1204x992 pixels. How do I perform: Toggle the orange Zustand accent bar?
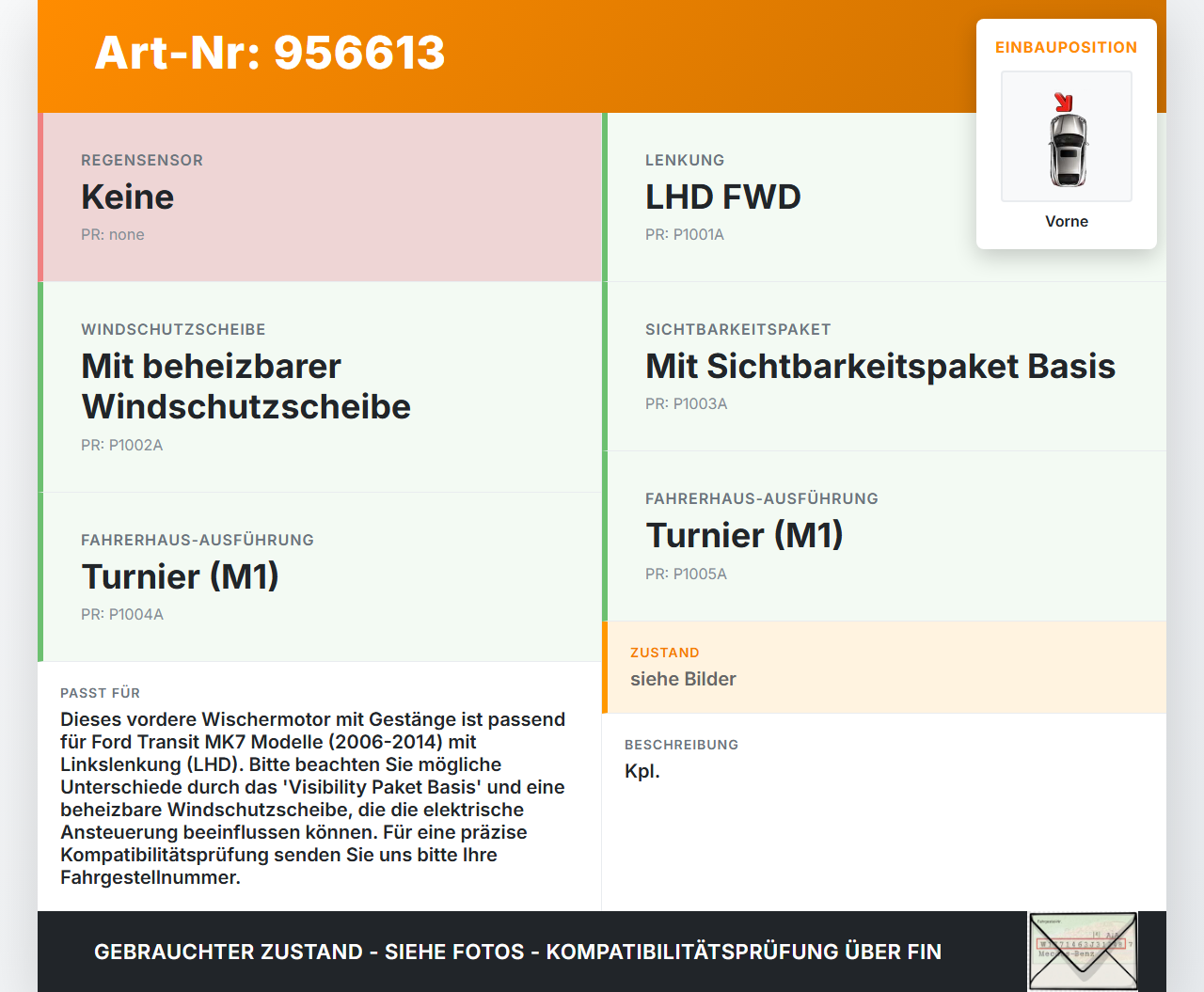click(x=606, y=667)
